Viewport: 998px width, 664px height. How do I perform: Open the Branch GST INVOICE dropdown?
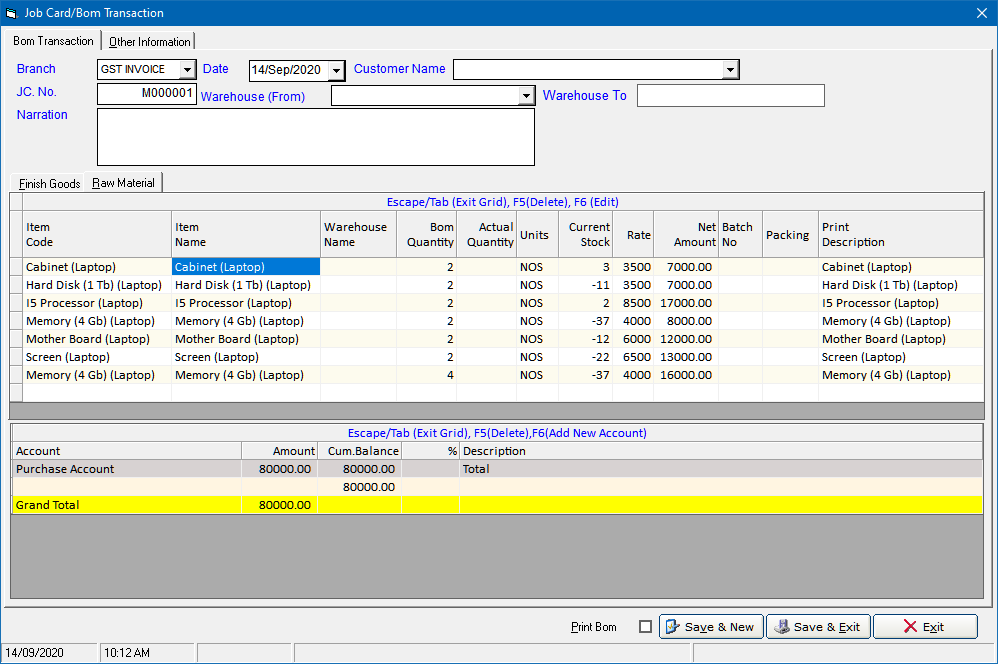(187, 70)
